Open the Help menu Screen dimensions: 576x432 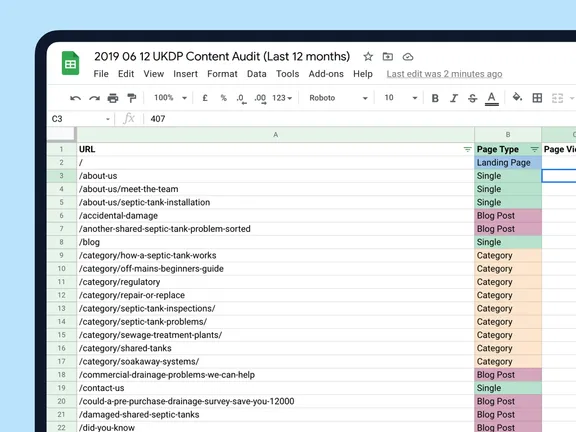pyautogui.click(x=363, y=74)
